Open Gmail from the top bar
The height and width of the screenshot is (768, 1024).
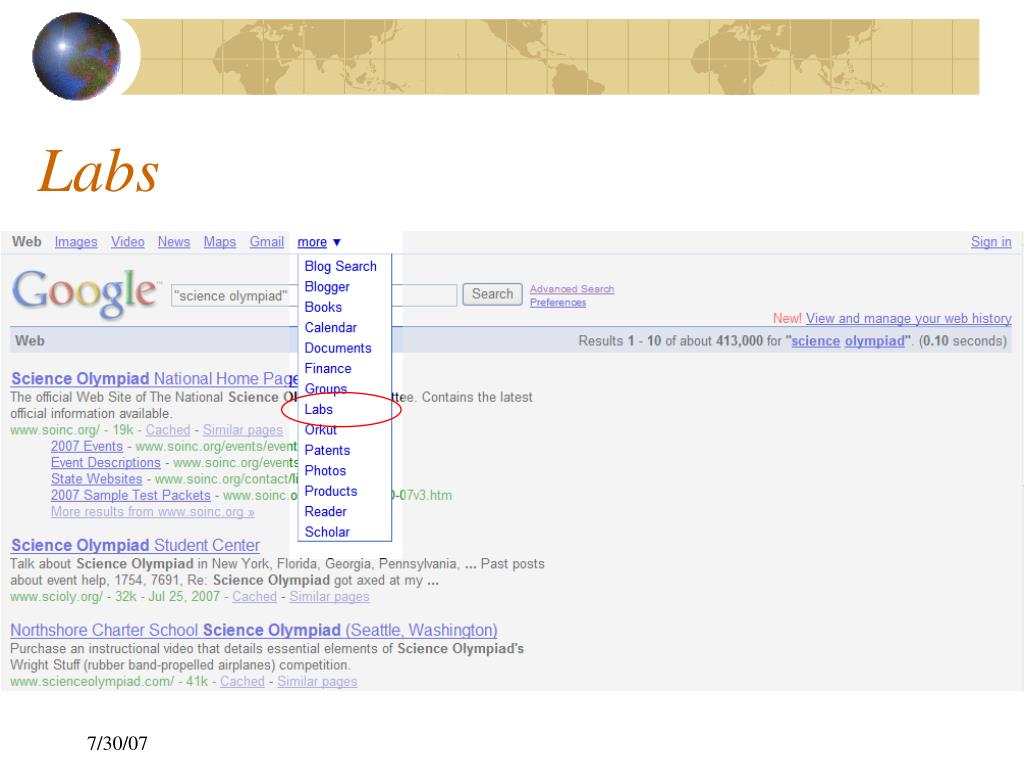266,242
